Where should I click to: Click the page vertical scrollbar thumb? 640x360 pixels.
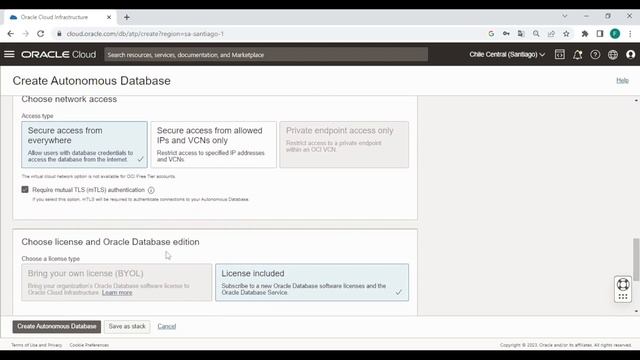click(636, 260)
